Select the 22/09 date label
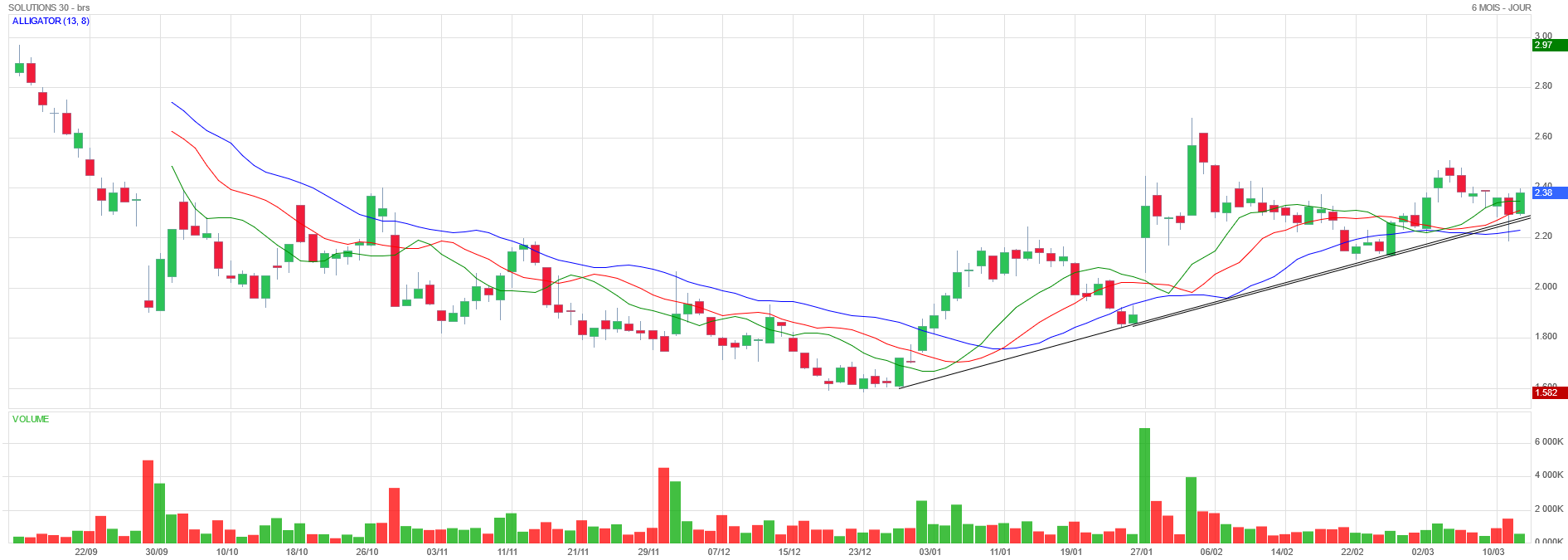 click(x=86, y=552)
